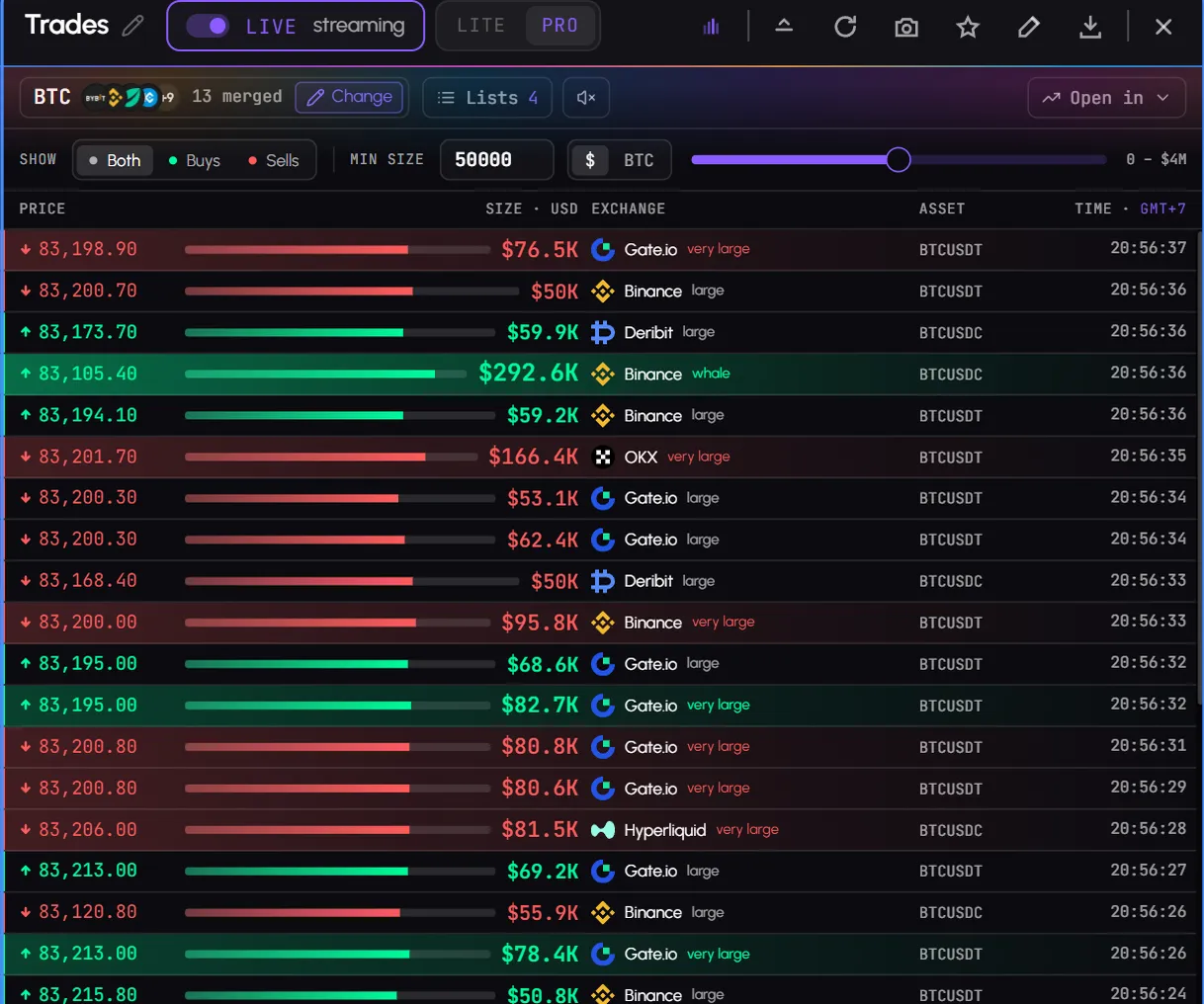Refresh the trades feed
The height and width of the screenshot is (1004, 1204).
click(x=845, y=27)
